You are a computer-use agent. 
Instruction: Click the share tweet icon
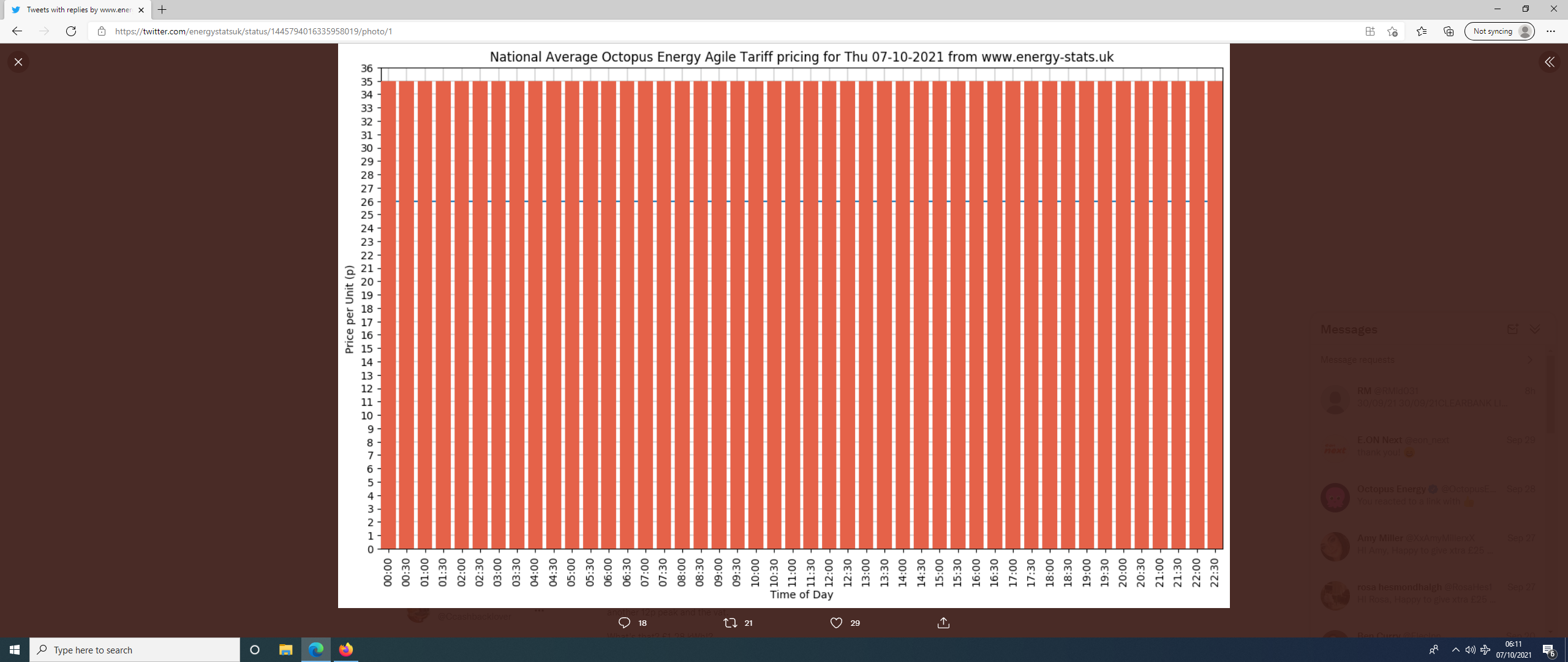[x=943, y=623]
